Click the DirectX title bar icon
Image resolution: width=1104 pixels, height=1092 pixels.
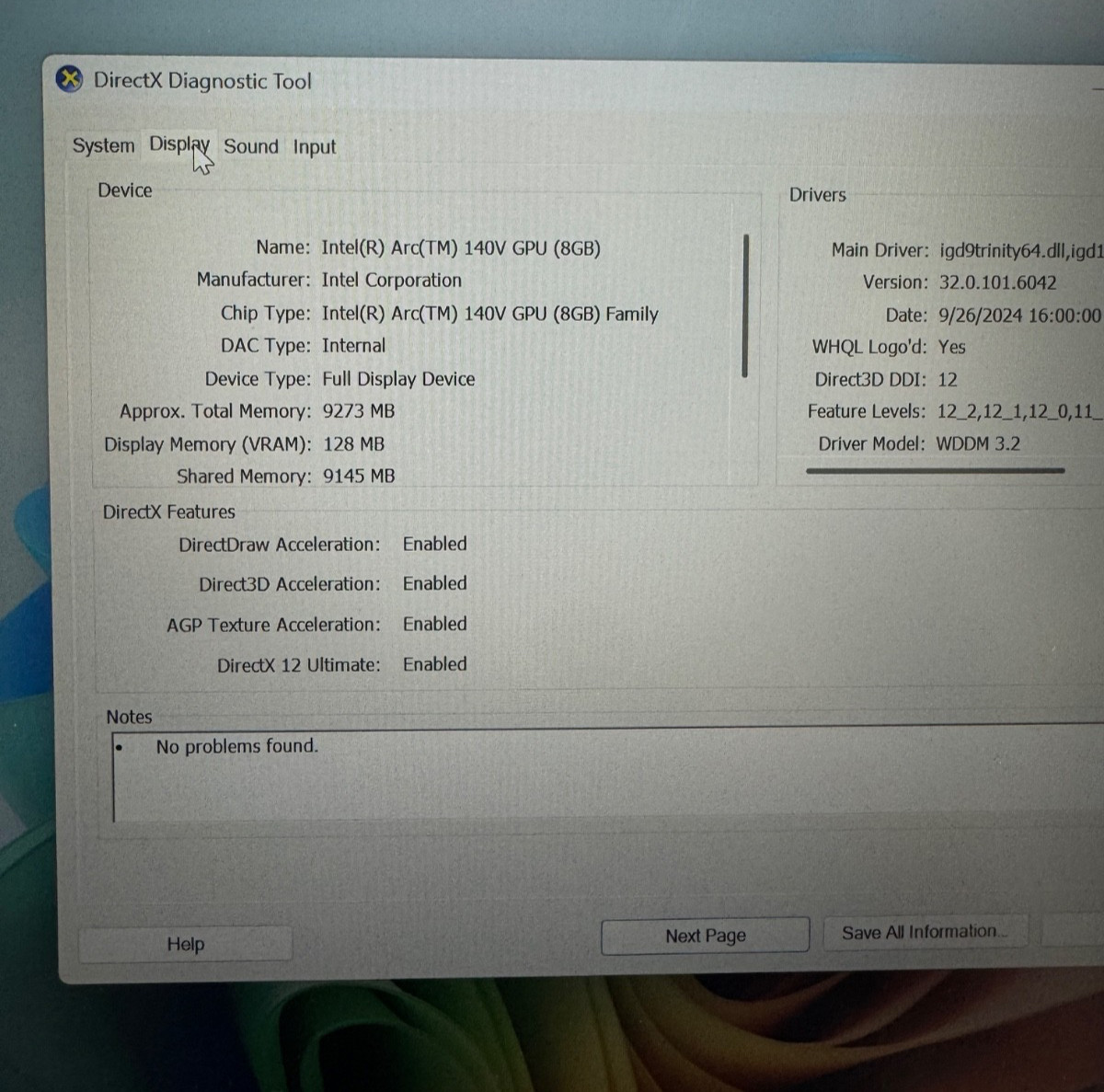point(70,80)
